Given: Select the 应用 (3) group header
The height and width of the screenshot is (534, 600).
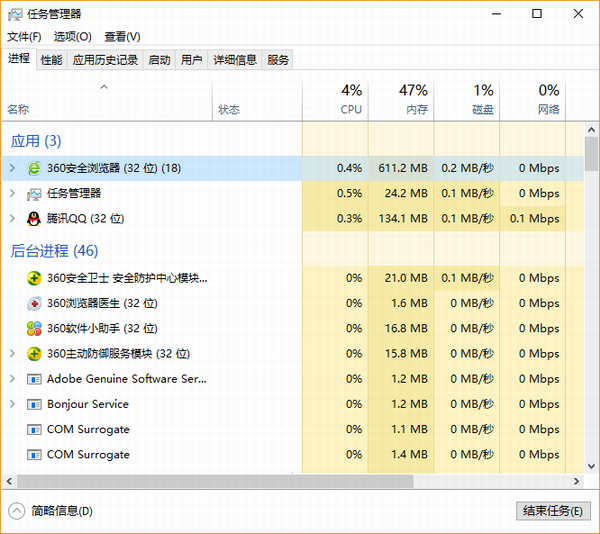Looking at the screenshot, I should tap(36, 141).
